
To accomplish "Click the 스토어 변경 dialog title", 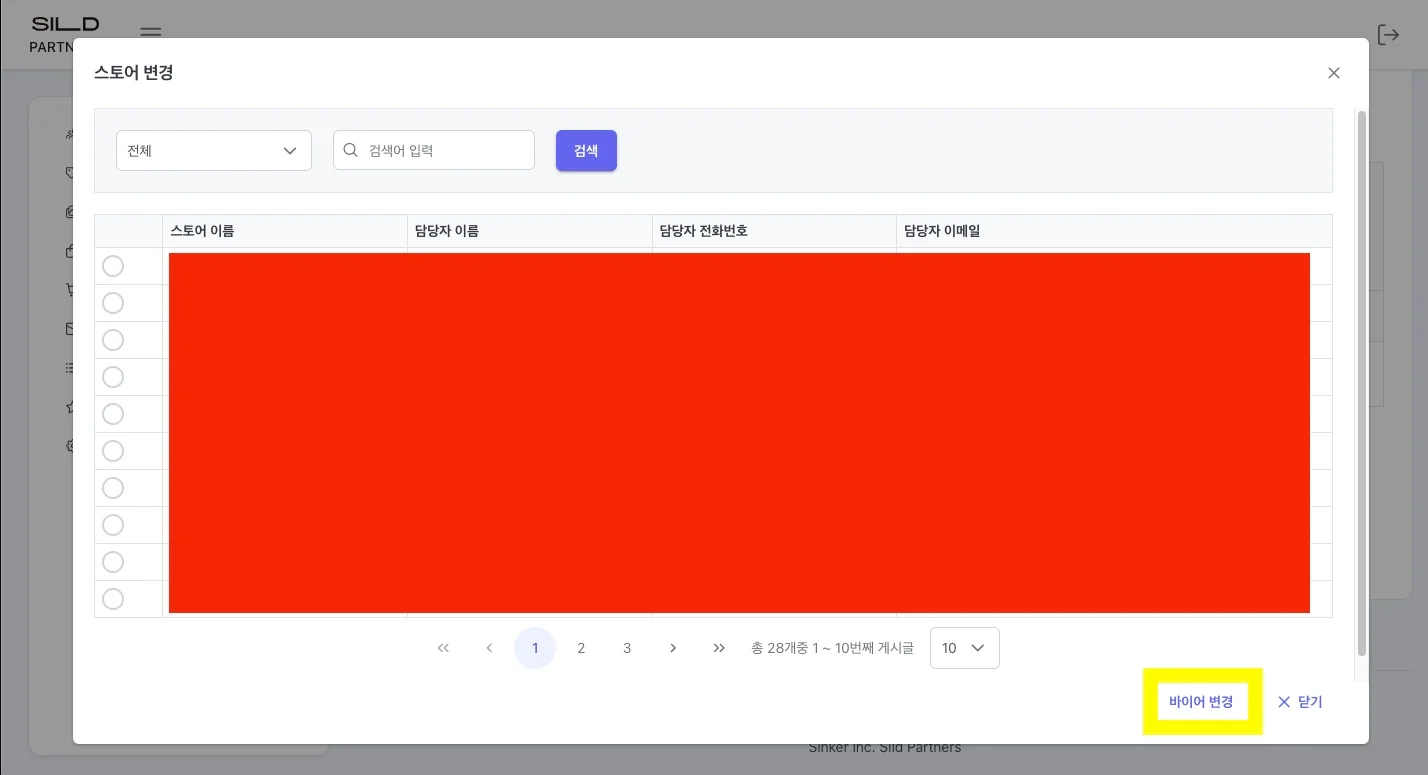I will [134, 73].
